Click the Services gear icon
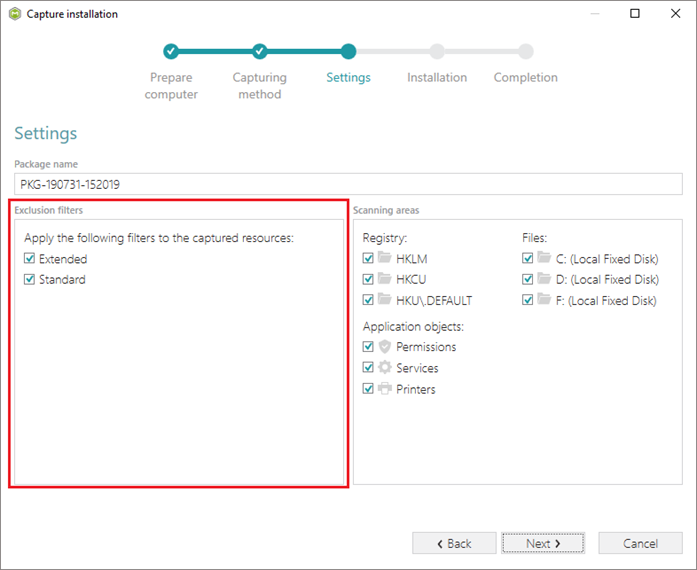The image size is (697, 570). coord(385,367)
